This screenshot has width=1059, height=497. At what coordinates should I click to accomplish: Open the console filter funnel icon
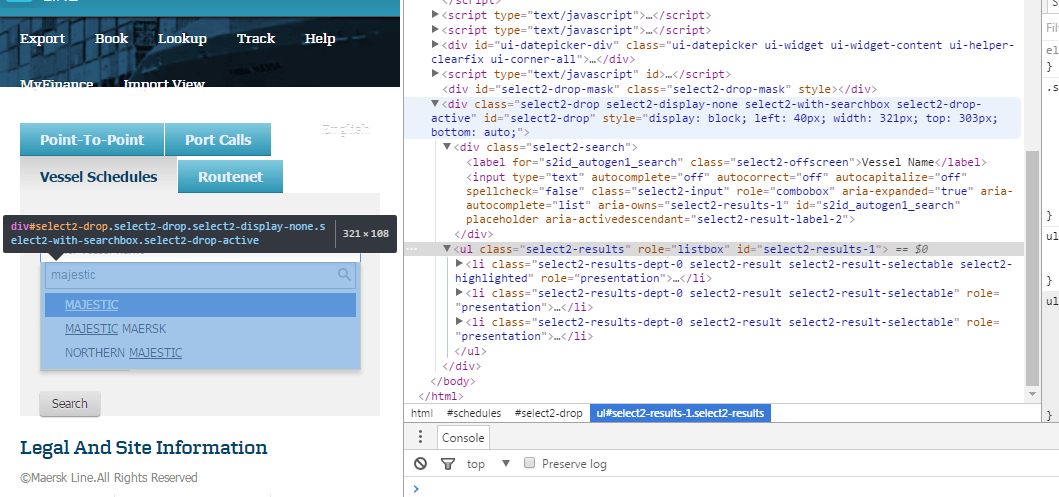pos(448,464)
